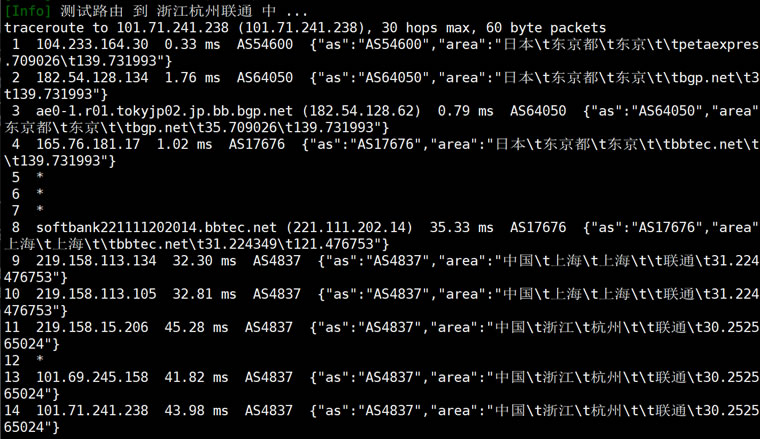Click IP address 165.76.181.17 in hop 4
Viewport: 760px width, 439px height.
(x=88, y=144)
